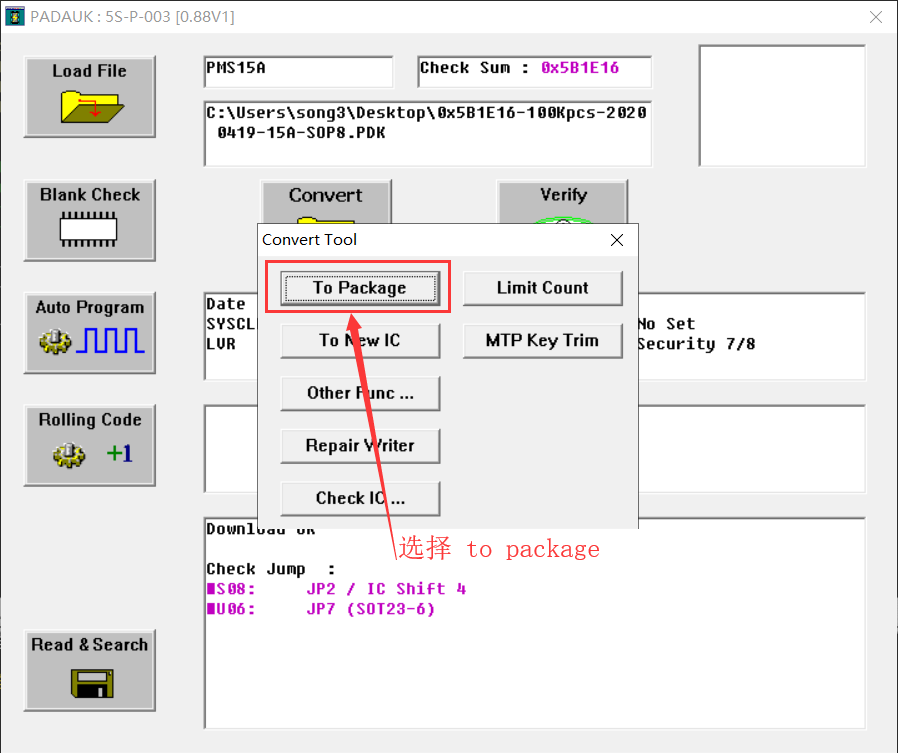Choose the To New IC option
Viewport: 898px width, 753px height.
tap(359, 341)
